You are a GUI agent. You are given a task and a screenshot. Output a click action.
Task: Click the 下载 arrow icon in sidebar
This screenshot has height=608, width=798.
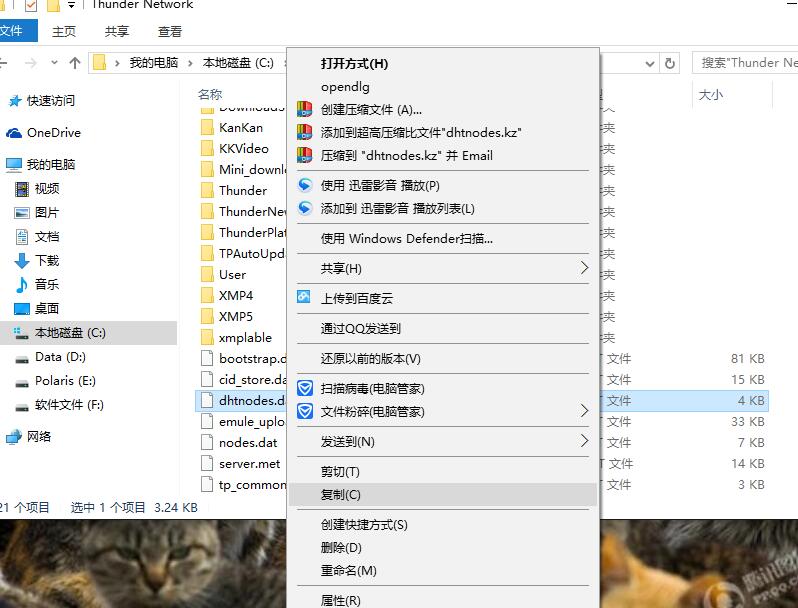pos(22,260)
